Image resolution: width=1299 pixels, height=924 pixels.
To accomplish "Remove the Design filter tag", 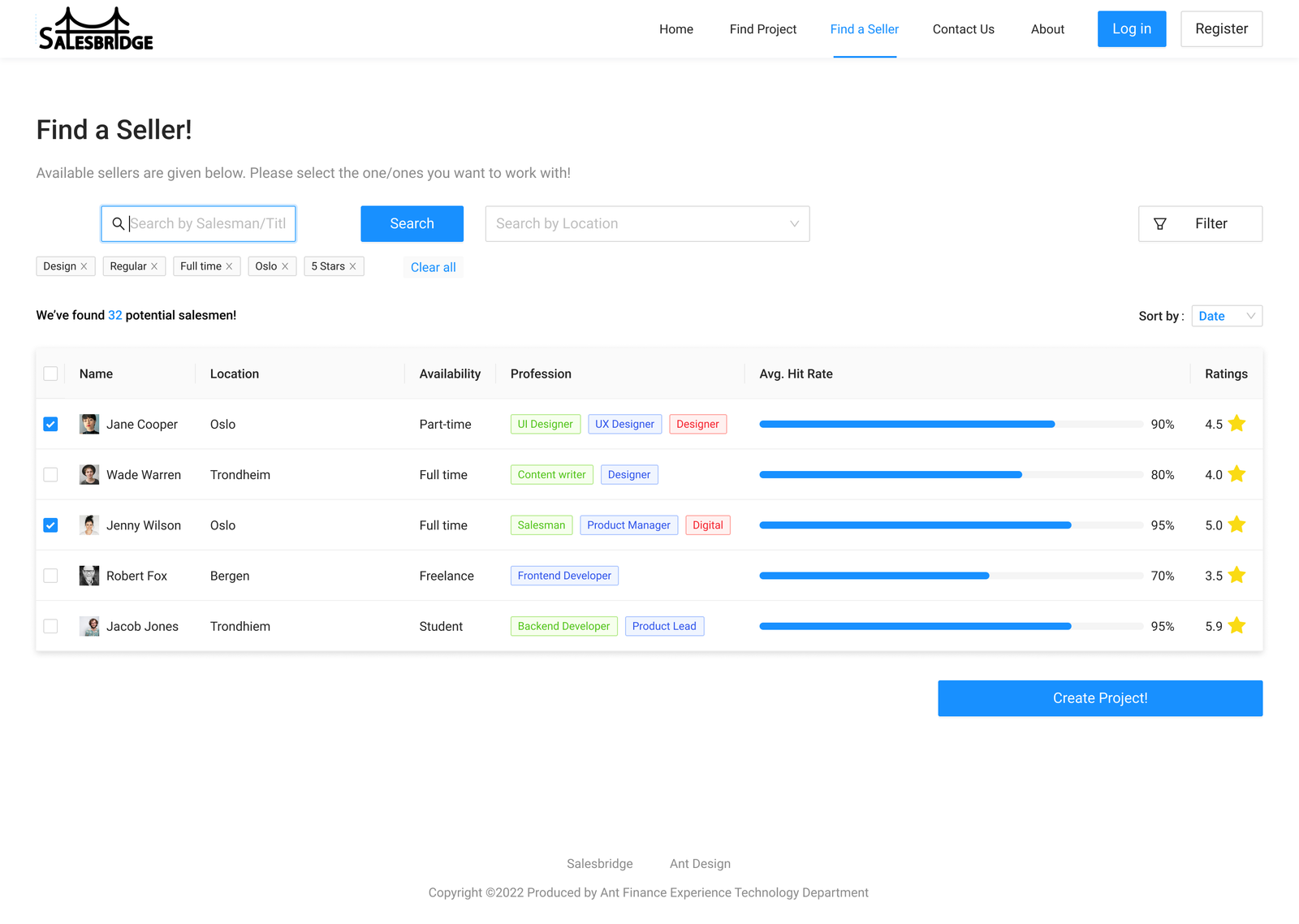I will point(84,266).
